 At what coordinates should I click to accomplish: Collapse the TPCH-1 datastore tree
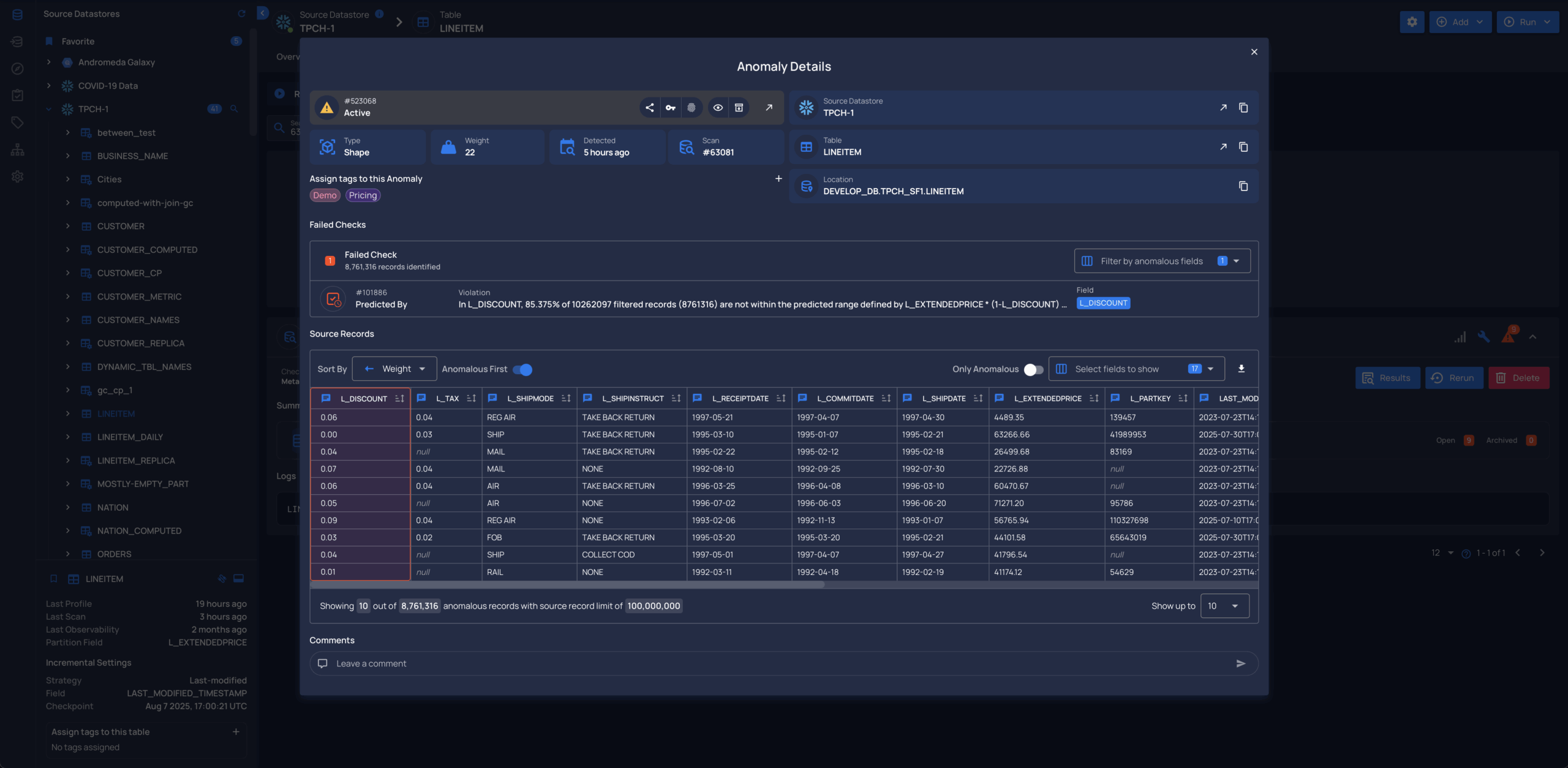coord(49,109)
